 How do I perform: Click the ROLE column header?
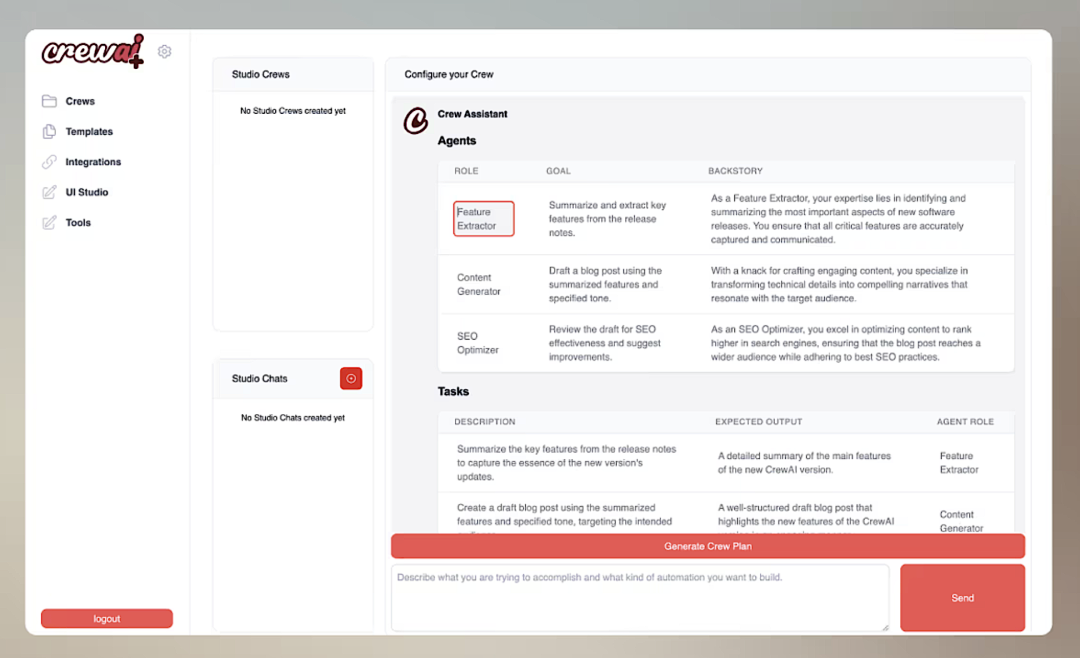click(x=466, y=171)
